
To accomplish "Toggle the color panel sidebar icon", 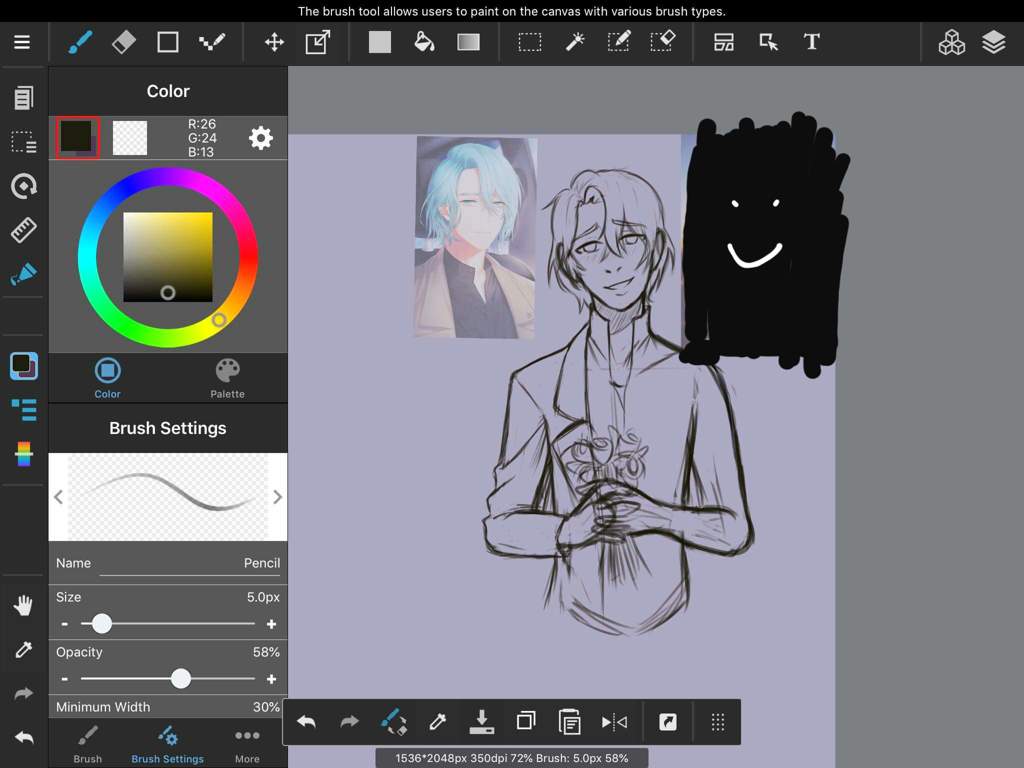I will [24, 366].
